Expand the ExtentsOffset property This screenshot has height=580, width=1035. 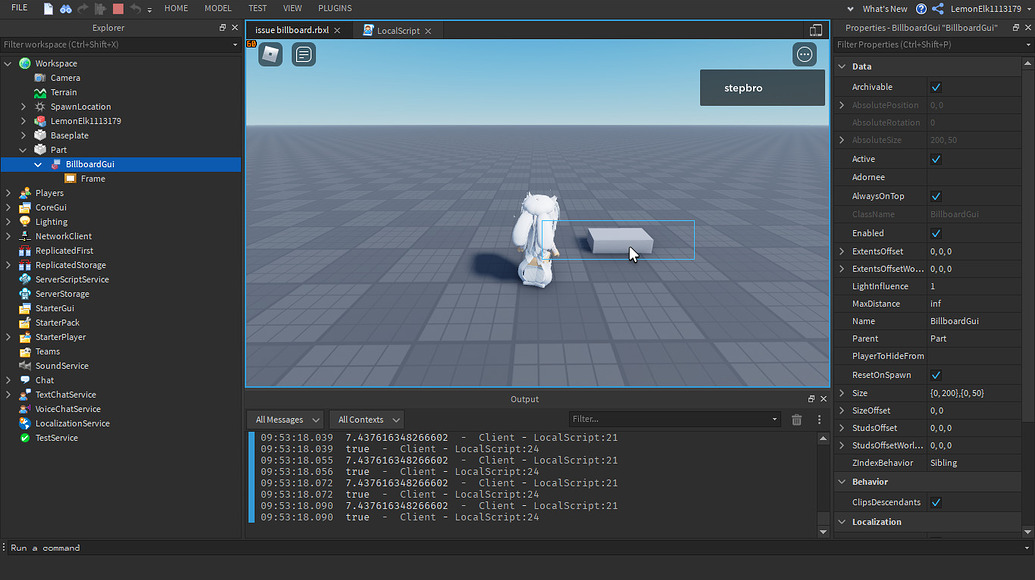pyautogui.click(x=842, y=251)
